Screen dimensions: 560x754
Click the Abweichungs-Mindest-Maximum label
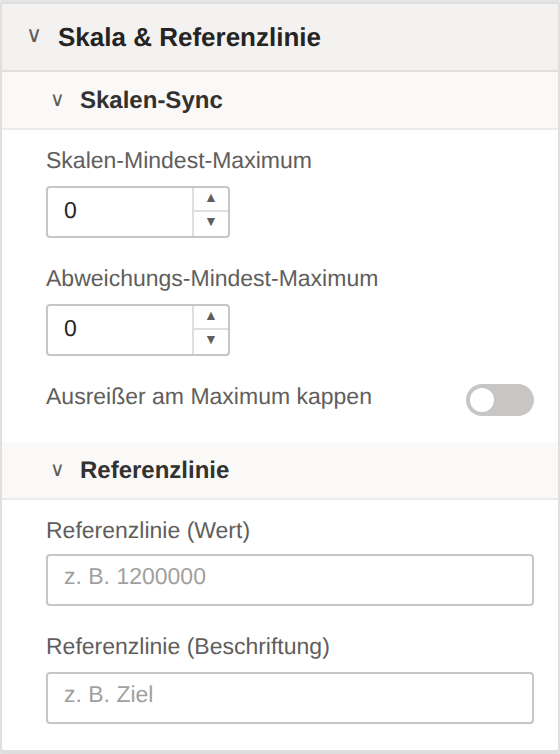pos(212,279)
